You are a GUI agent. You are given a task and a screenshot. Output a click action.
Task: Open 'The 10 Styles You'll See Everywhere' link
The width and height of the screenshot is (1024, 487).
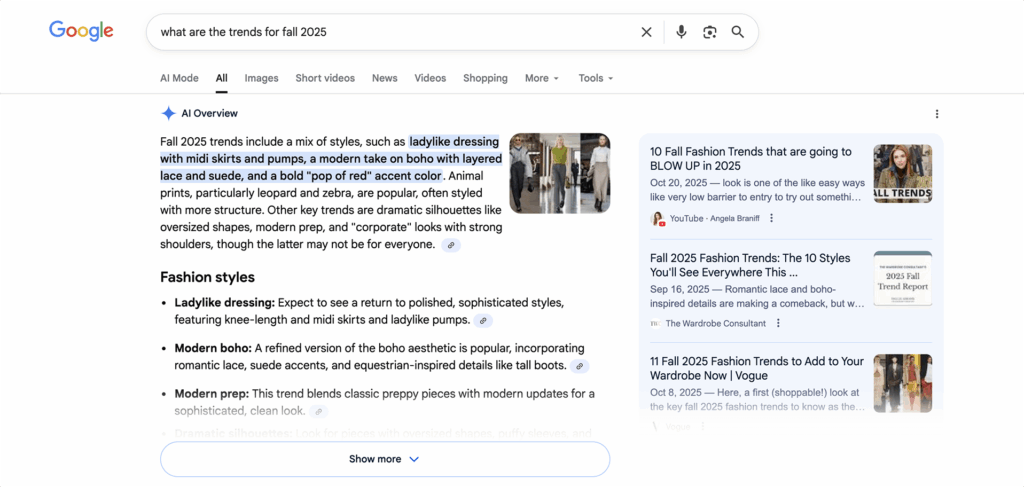click(751, 265)
